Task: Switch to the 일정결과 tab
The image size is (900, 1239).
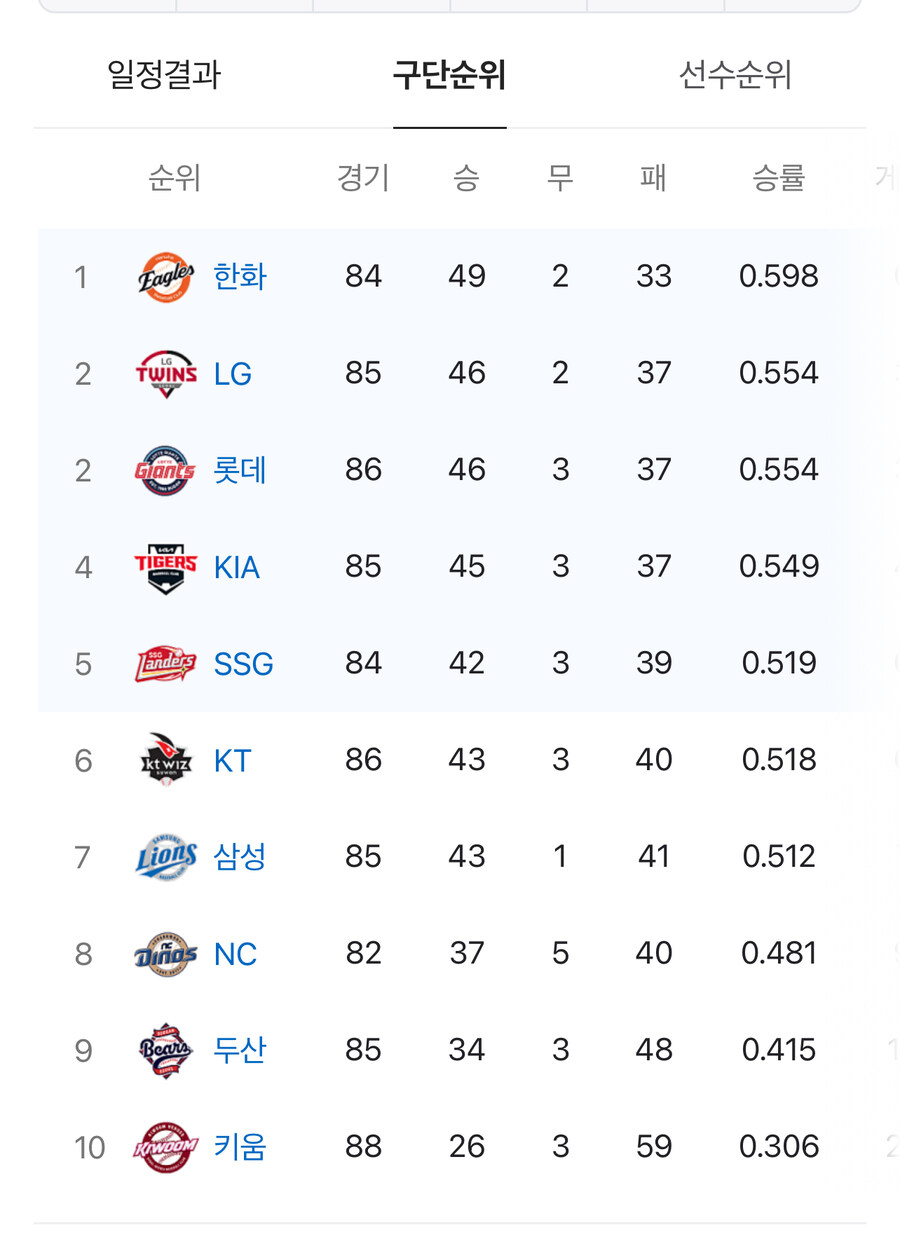Action: click(164, 75)
